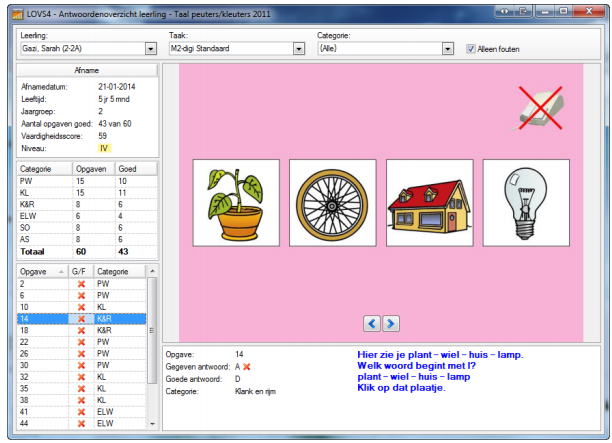Click the KL row in category table
The image size is (612, 443).
tap(87, 193)
